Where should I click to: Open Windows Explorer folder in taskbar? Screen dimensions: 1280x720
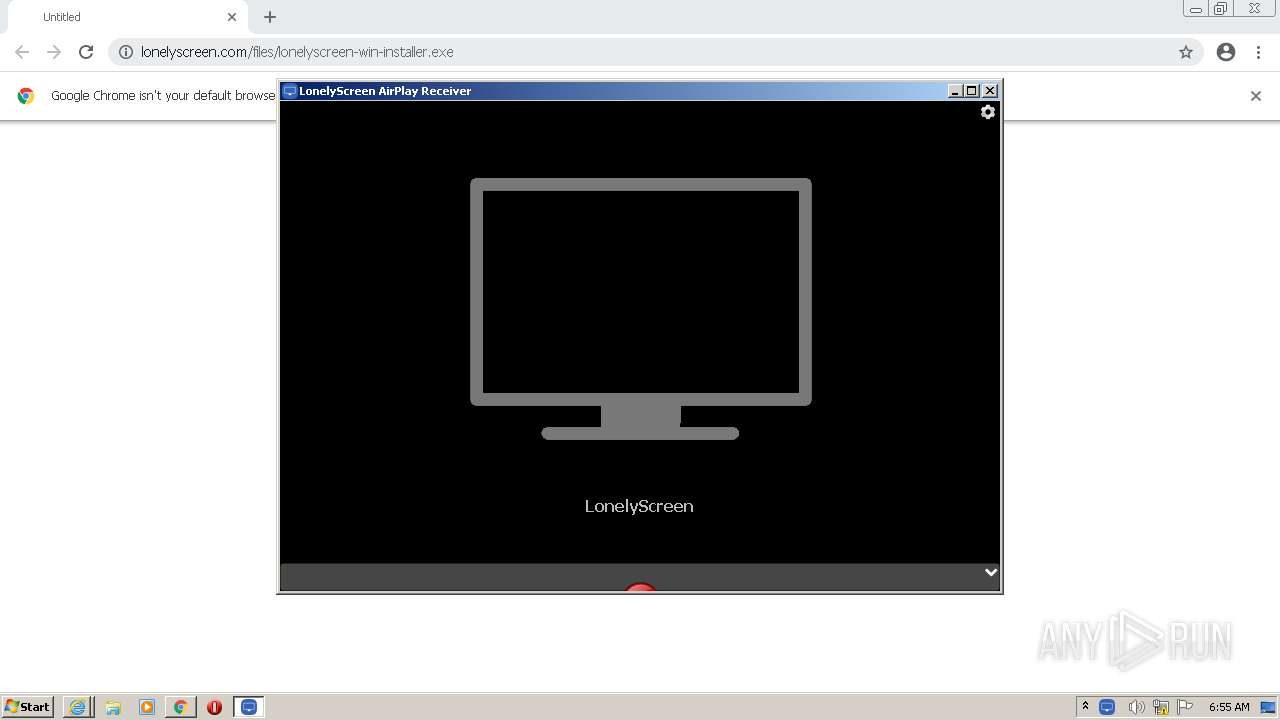pos(113,707)
